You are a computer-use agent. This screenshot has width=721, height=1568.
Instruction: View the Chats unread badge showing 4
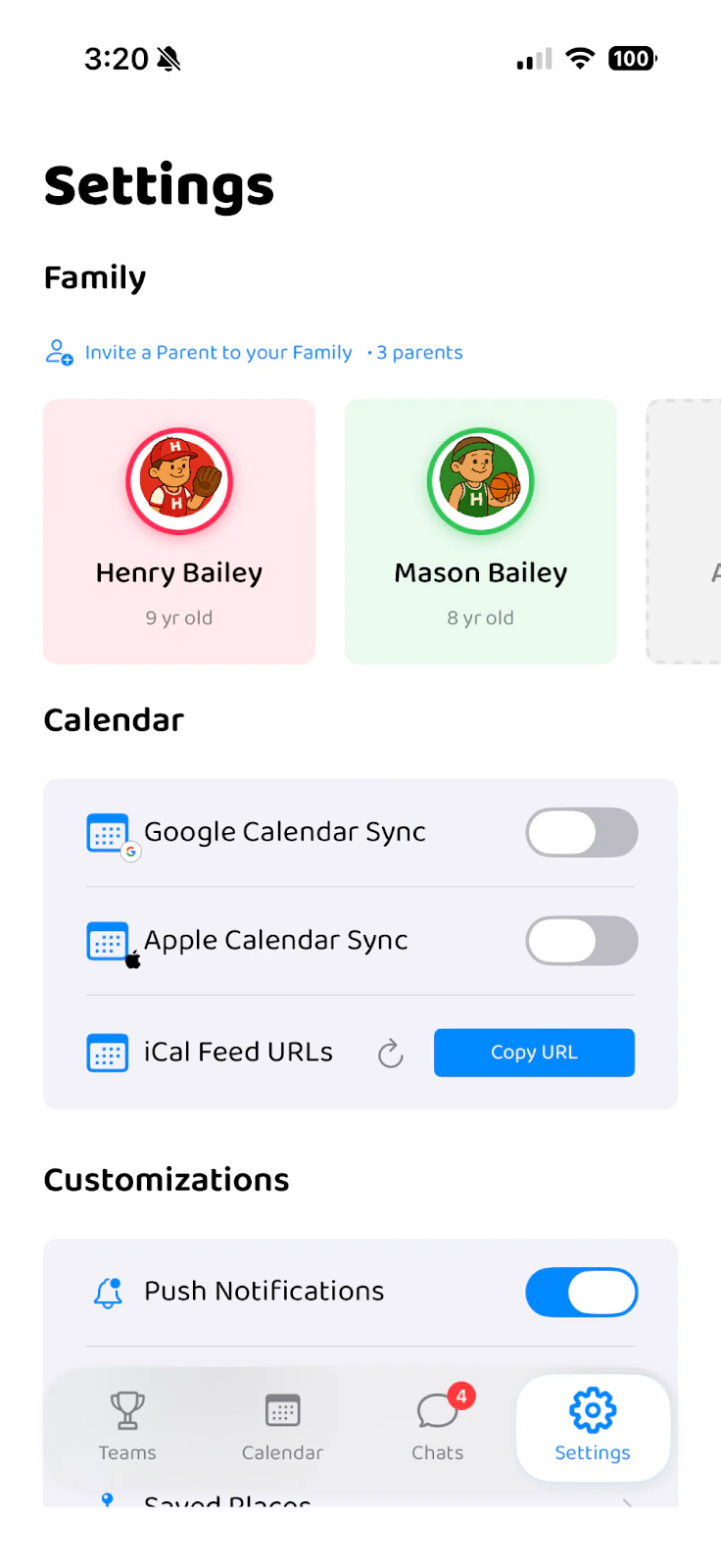tap(459, 1395)
